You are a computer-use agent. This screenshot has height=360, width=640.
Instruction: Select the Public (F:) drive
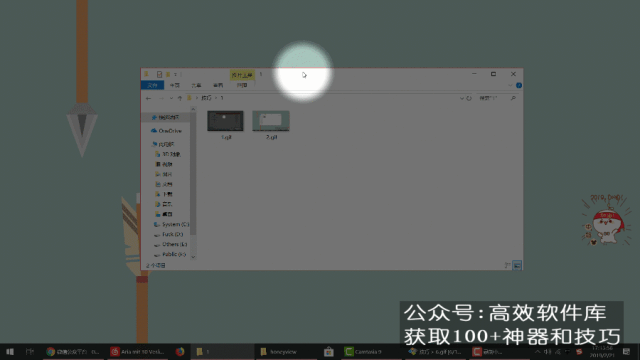click(170, 254)
